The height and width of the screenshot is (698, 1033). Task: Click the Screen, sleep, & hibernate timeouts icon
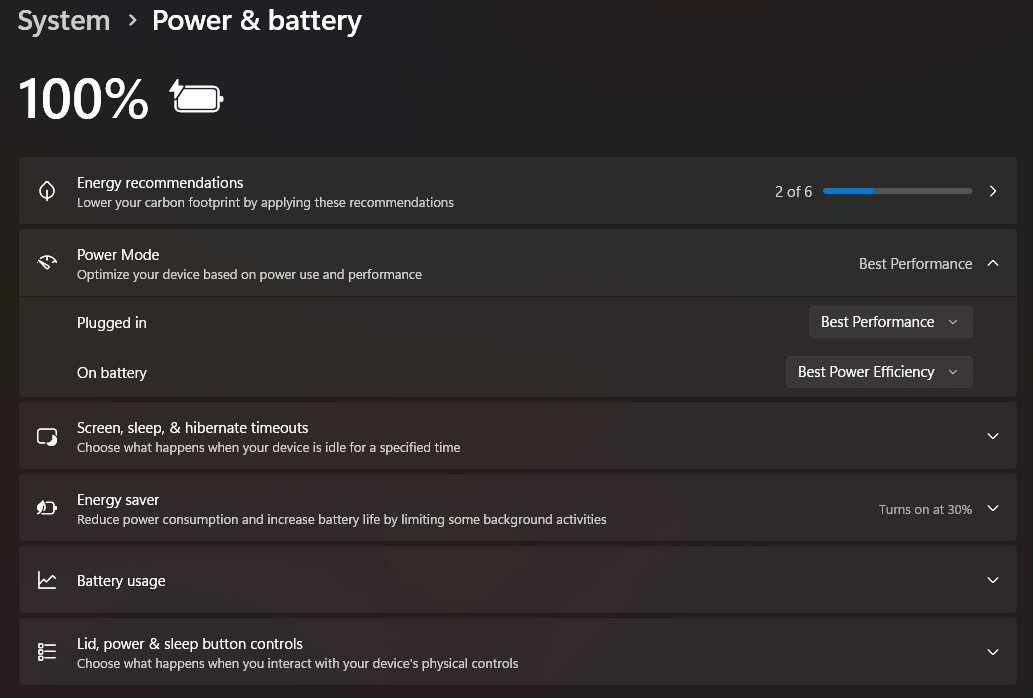tap(47, 435)
